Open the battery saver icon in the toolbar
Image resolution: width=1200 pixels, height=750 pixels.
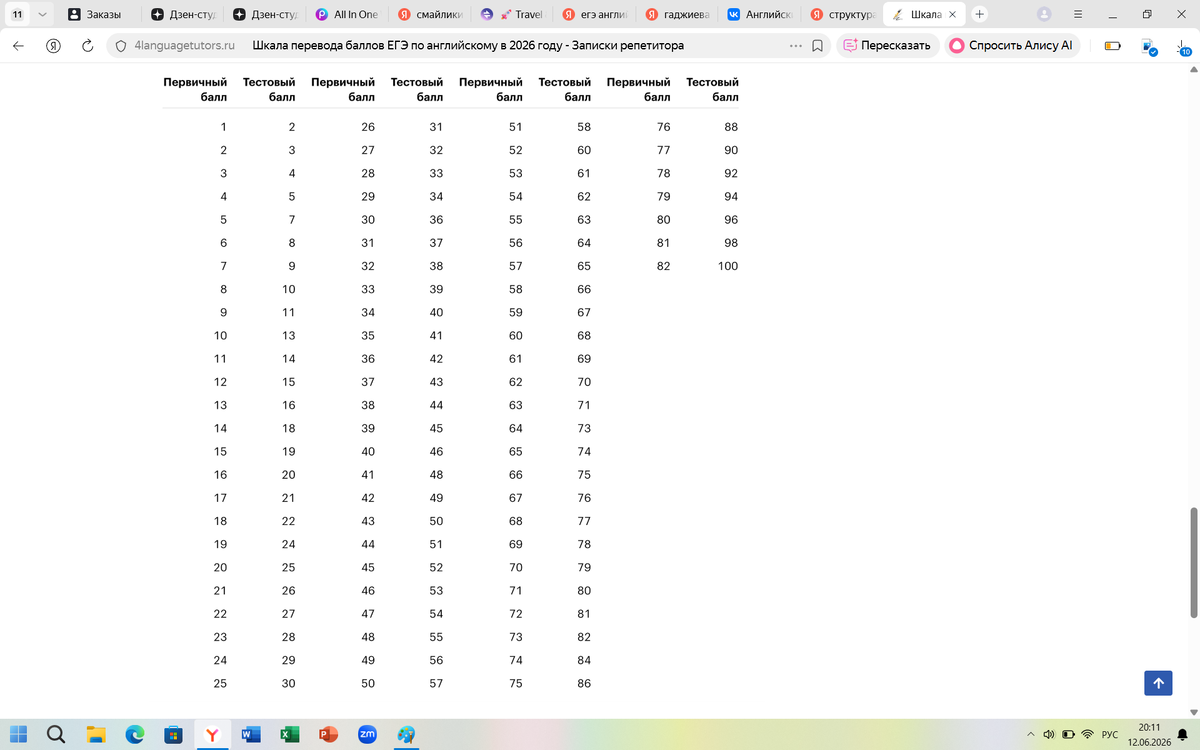tap(1112, 45)
